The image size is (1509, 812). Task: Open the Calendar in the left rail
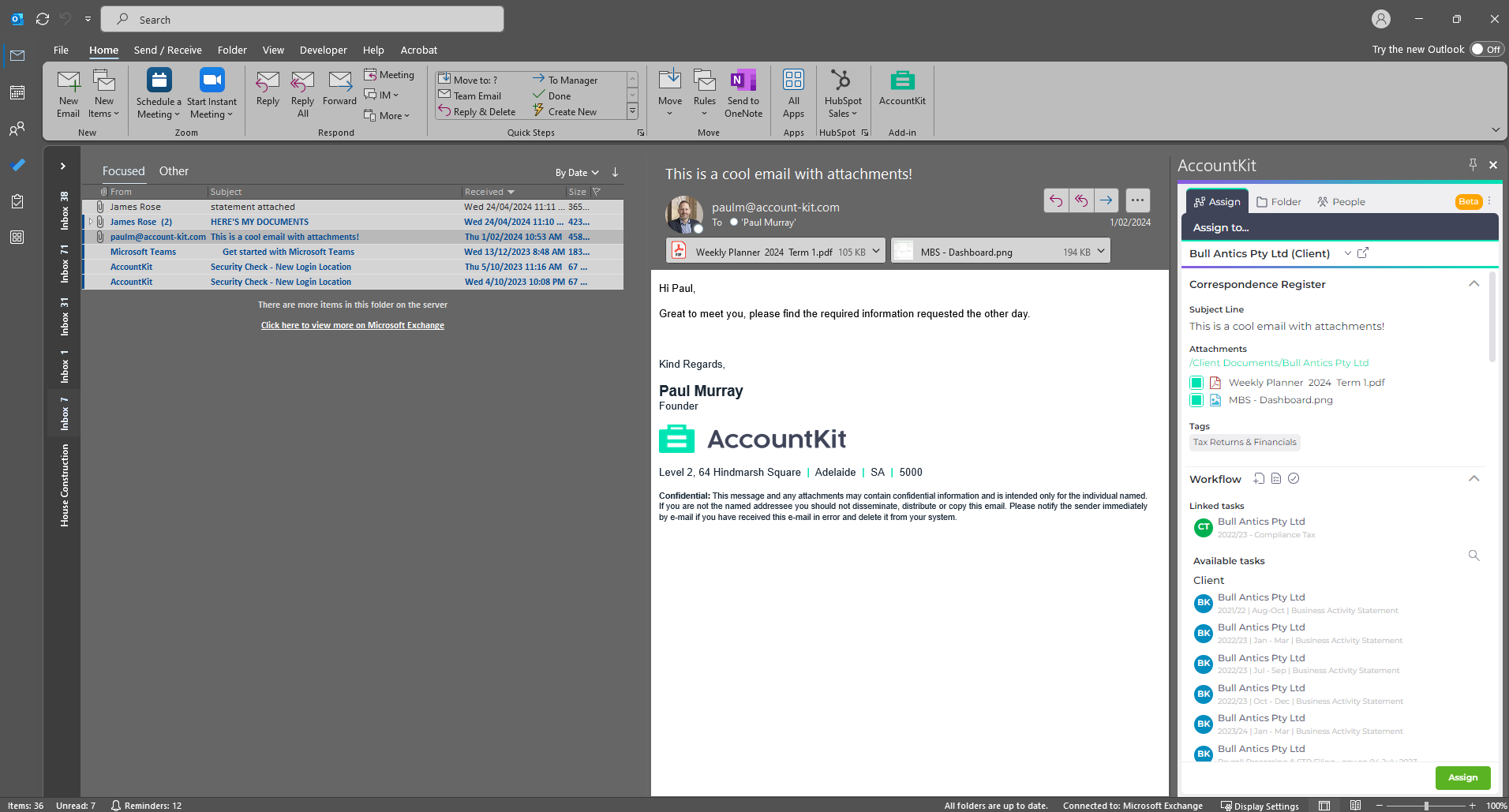pos(17,92)
